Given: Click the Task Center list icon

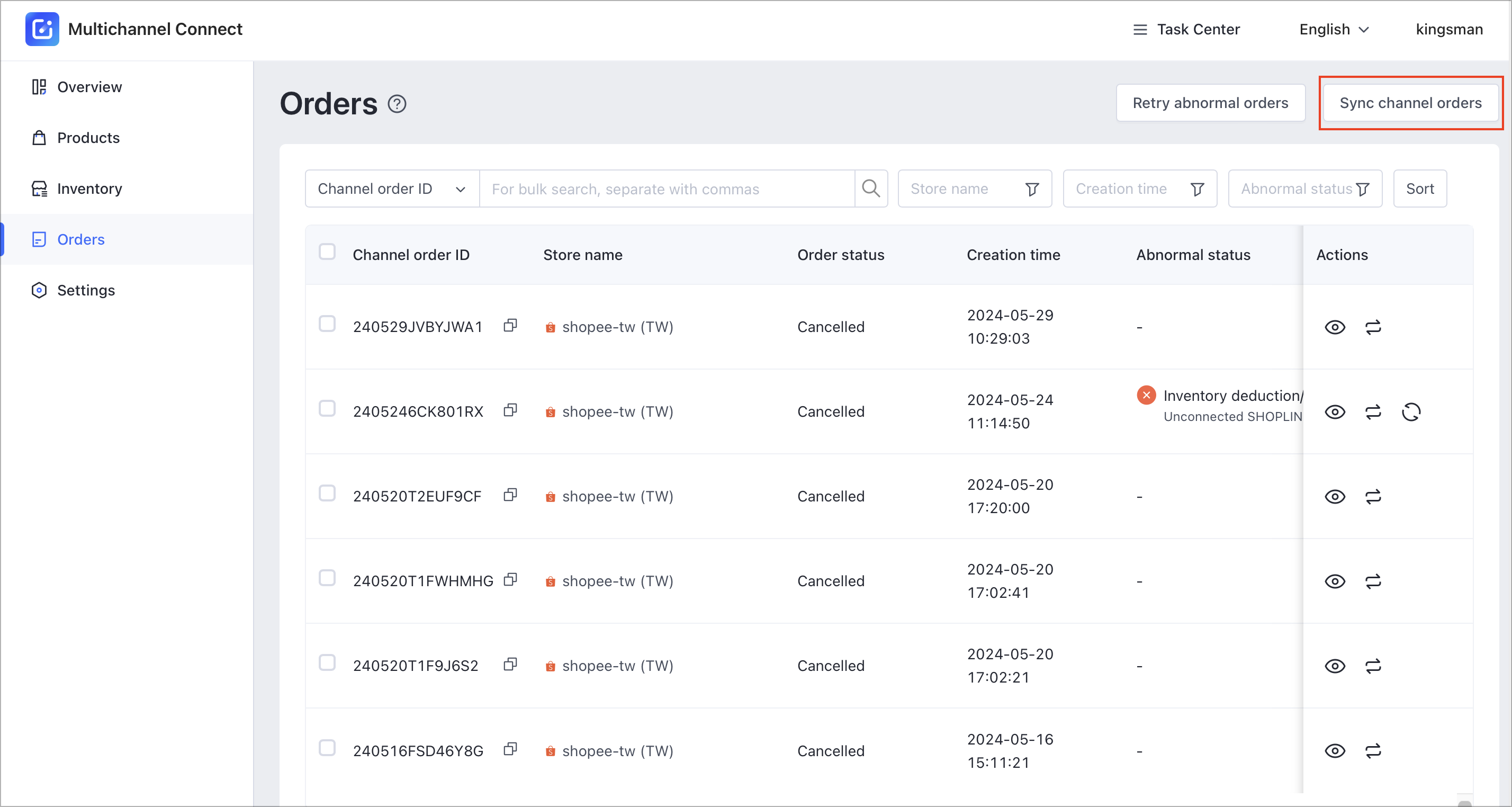Looking at the screenshot, I should pyautogui.click(x=1139, y=29).
